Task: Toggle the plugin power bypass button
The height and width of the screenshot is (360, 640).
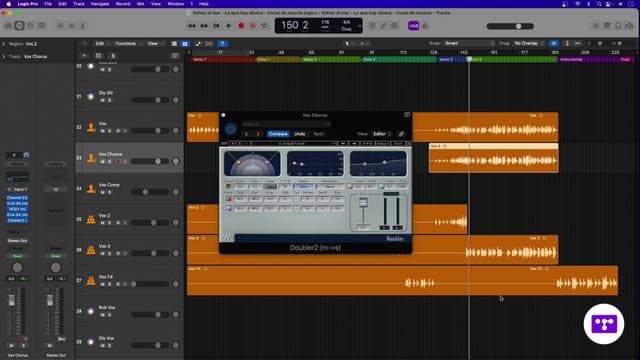Action: 230,129
